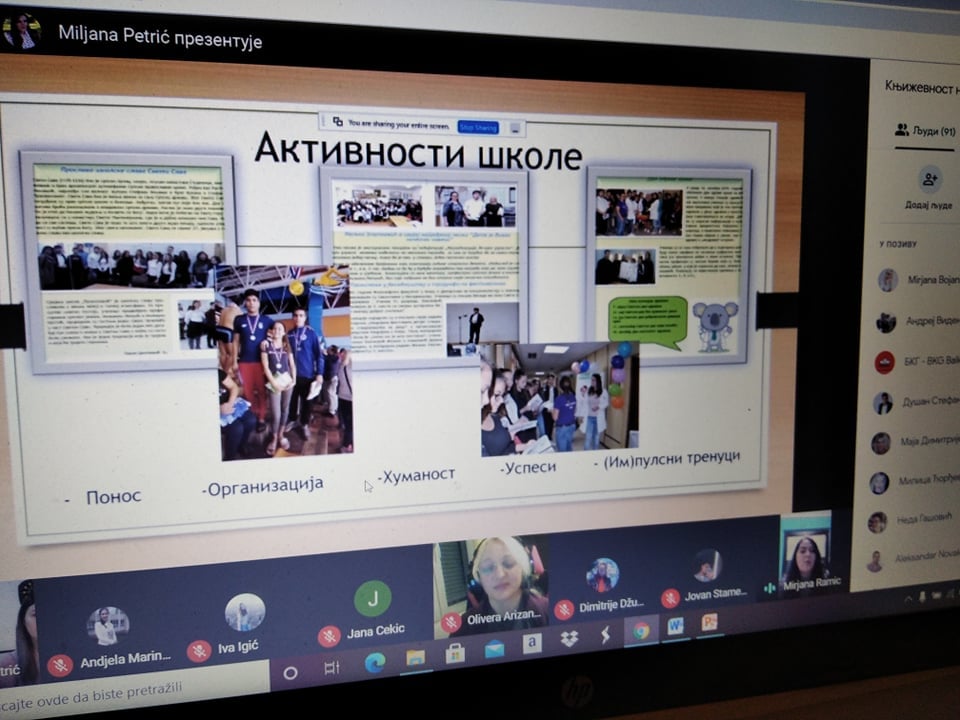960x720 pixels.
Task: Minimize the screen sharing notification bar
Action: tap(514, 128)
